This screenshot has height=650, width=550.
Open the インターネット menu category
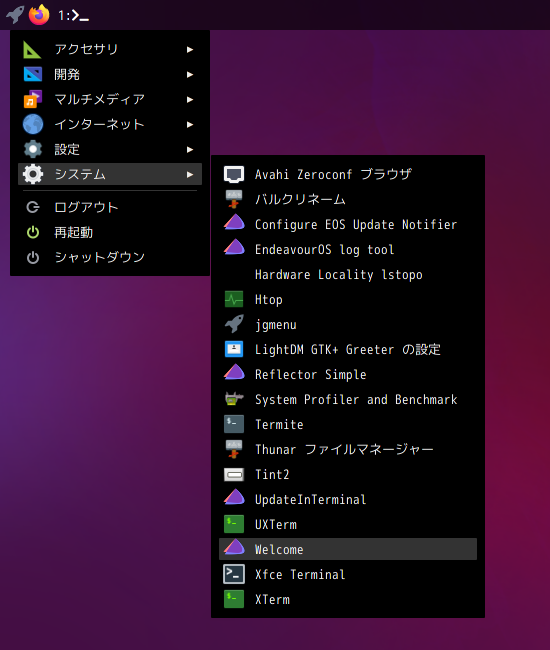click(110, 124)
